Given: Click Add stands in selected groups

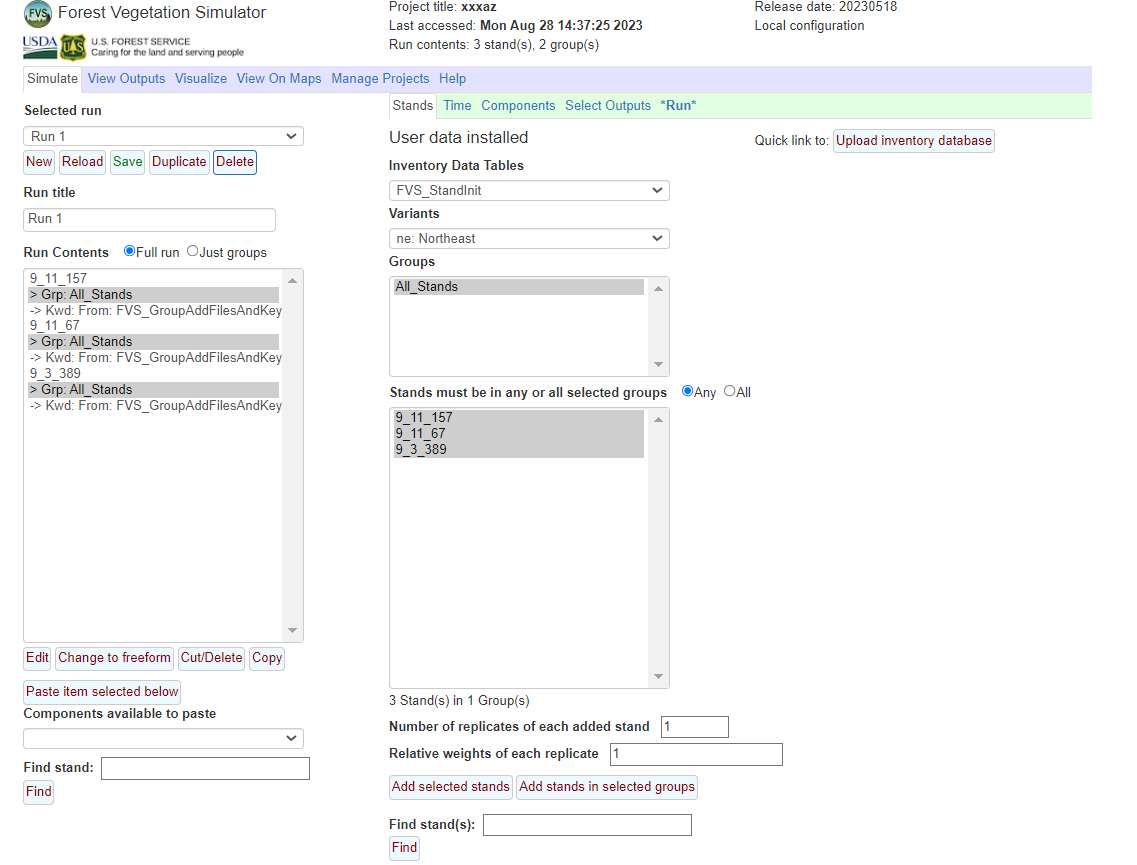Looking at the screenshot, I should coord(607,787).
